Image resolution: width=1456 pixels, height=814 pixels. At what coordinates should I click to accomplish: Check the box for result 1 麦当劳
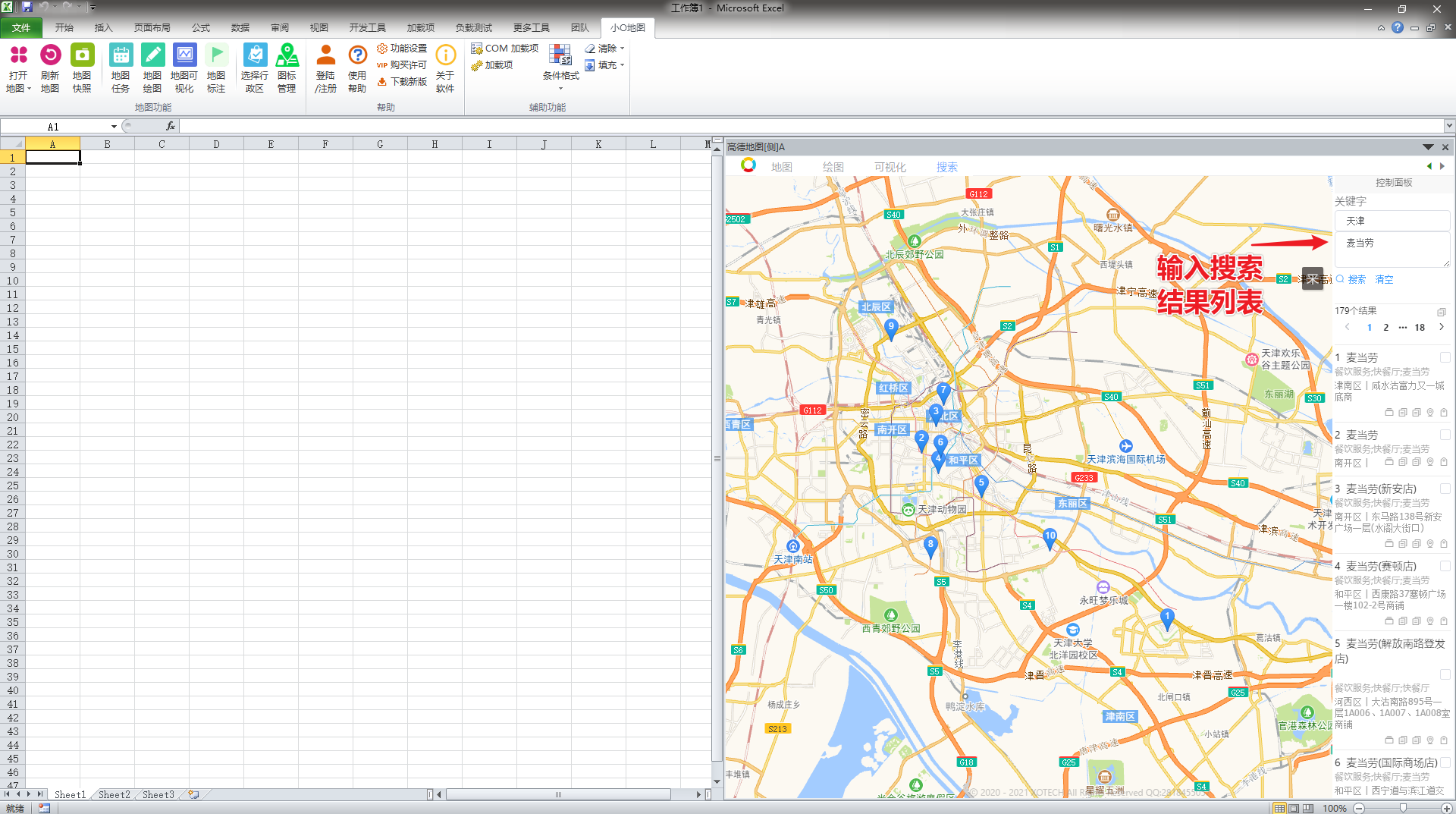tap(1445, 357)
